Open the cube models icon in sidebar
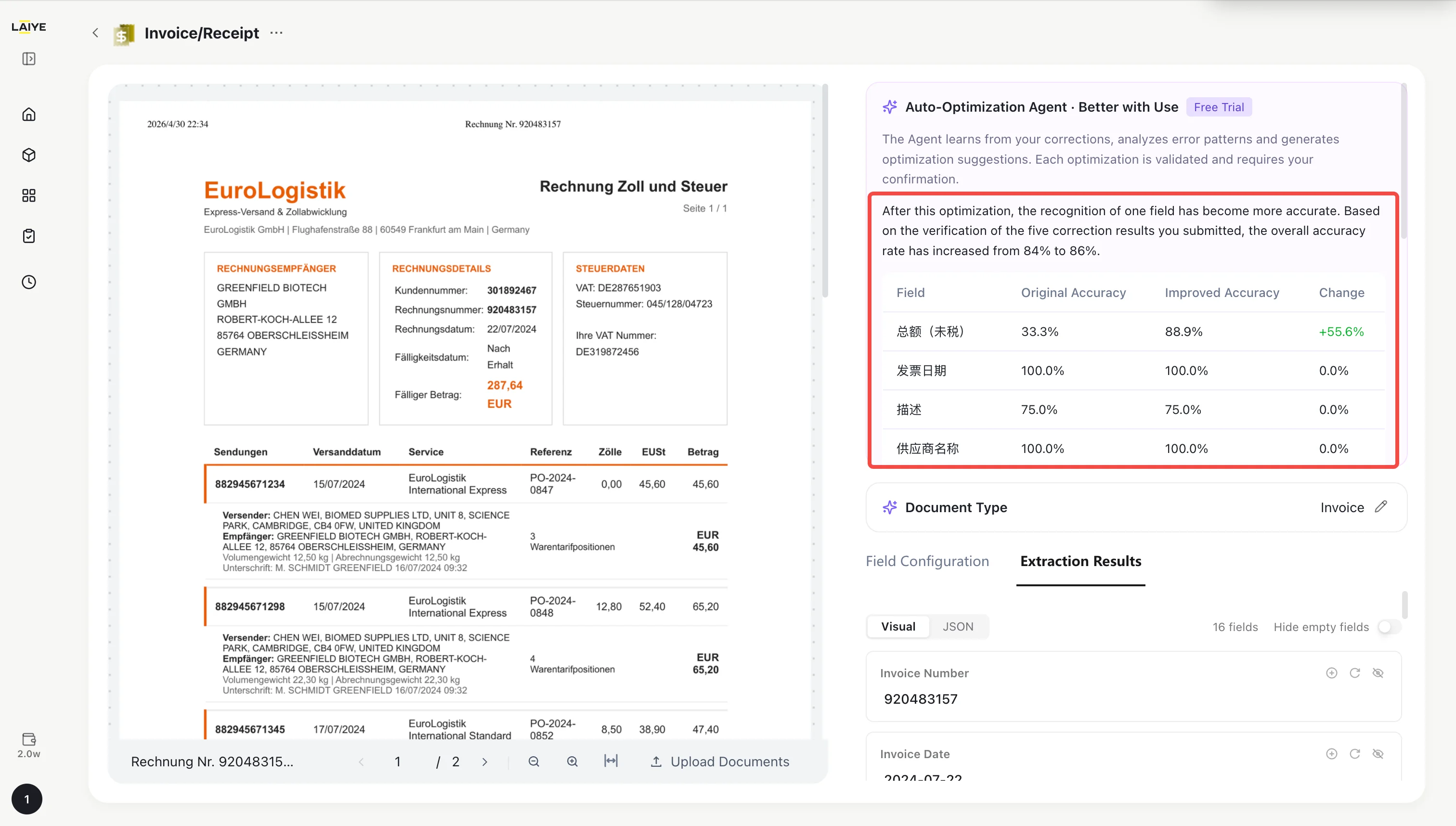The height and width of the screenshot is (826, 1456). [29, 155]
